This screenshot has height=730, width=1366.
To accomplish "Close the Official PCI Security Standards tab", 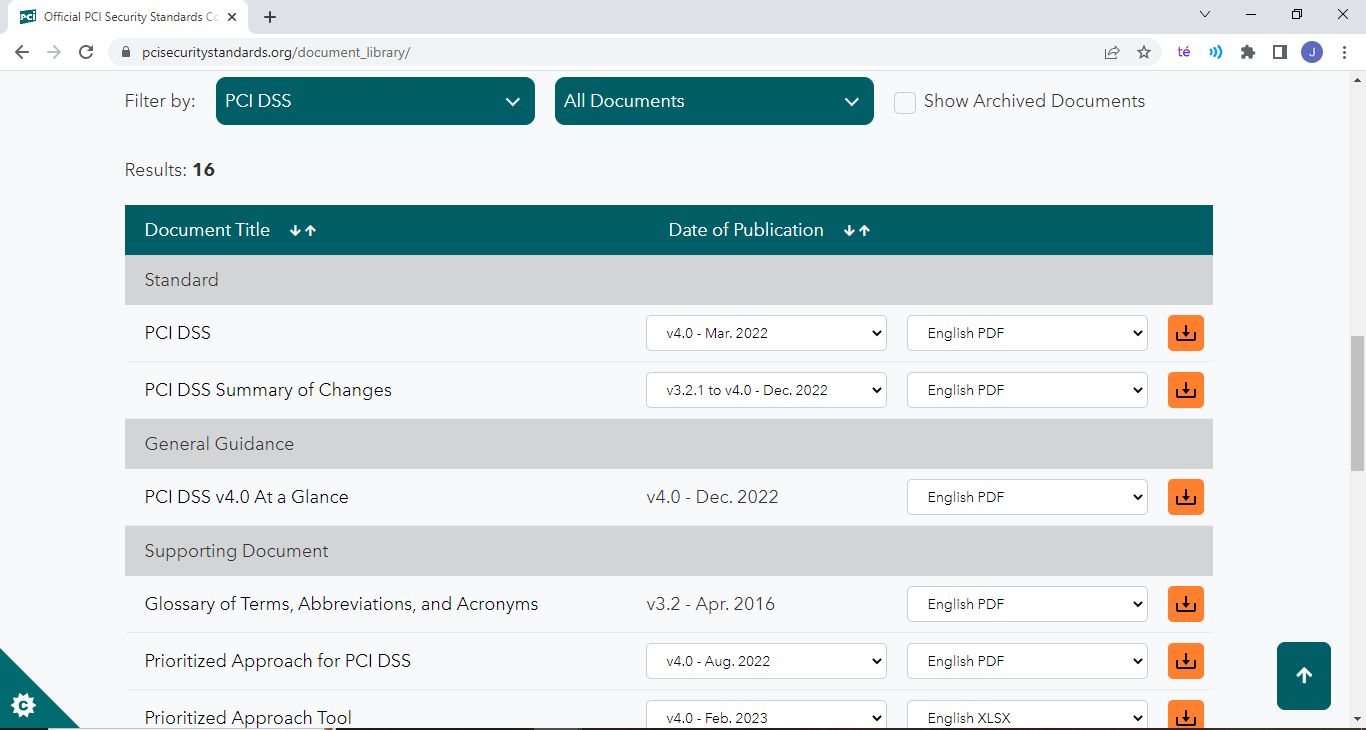I will click(x=232, y=17).
